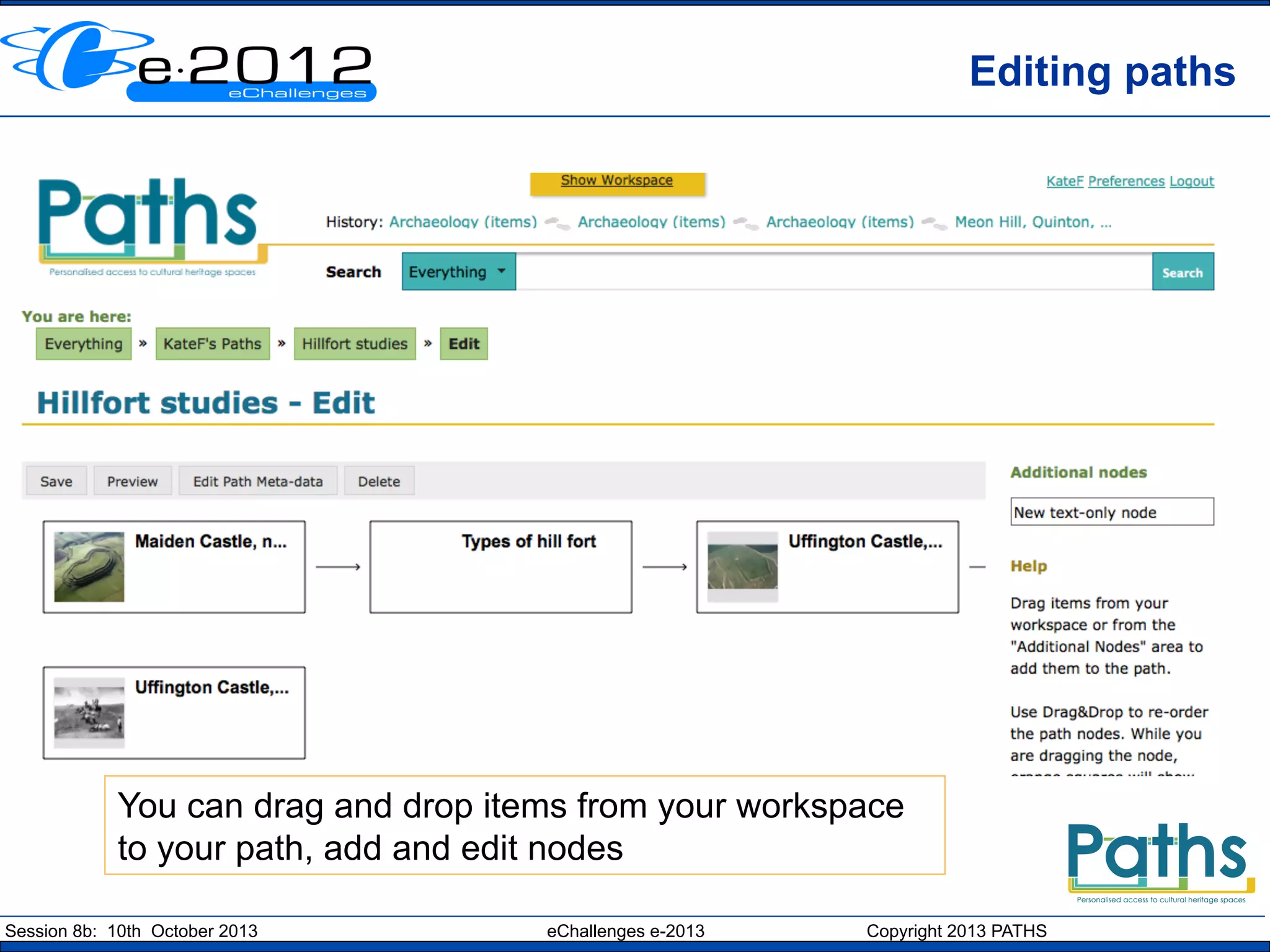Screen dimensions: 1270x952
Task: Open the KateF user link
Action: [1065, 181]
